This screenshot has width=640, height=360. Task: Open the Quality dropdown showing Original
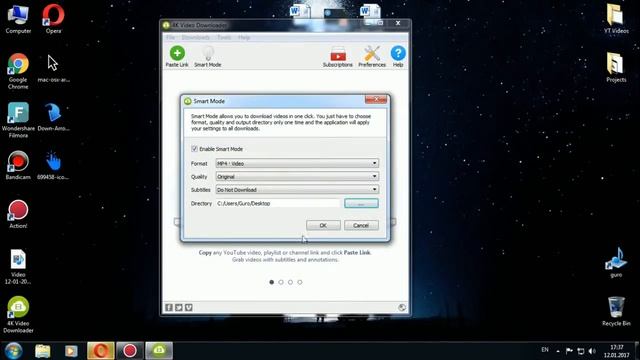tap(297, 176)
